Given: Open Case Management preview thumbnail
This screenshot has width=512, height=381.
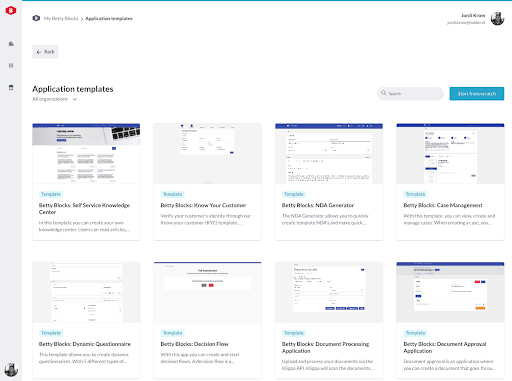Looking at the screenshot, I should [450, 153].
